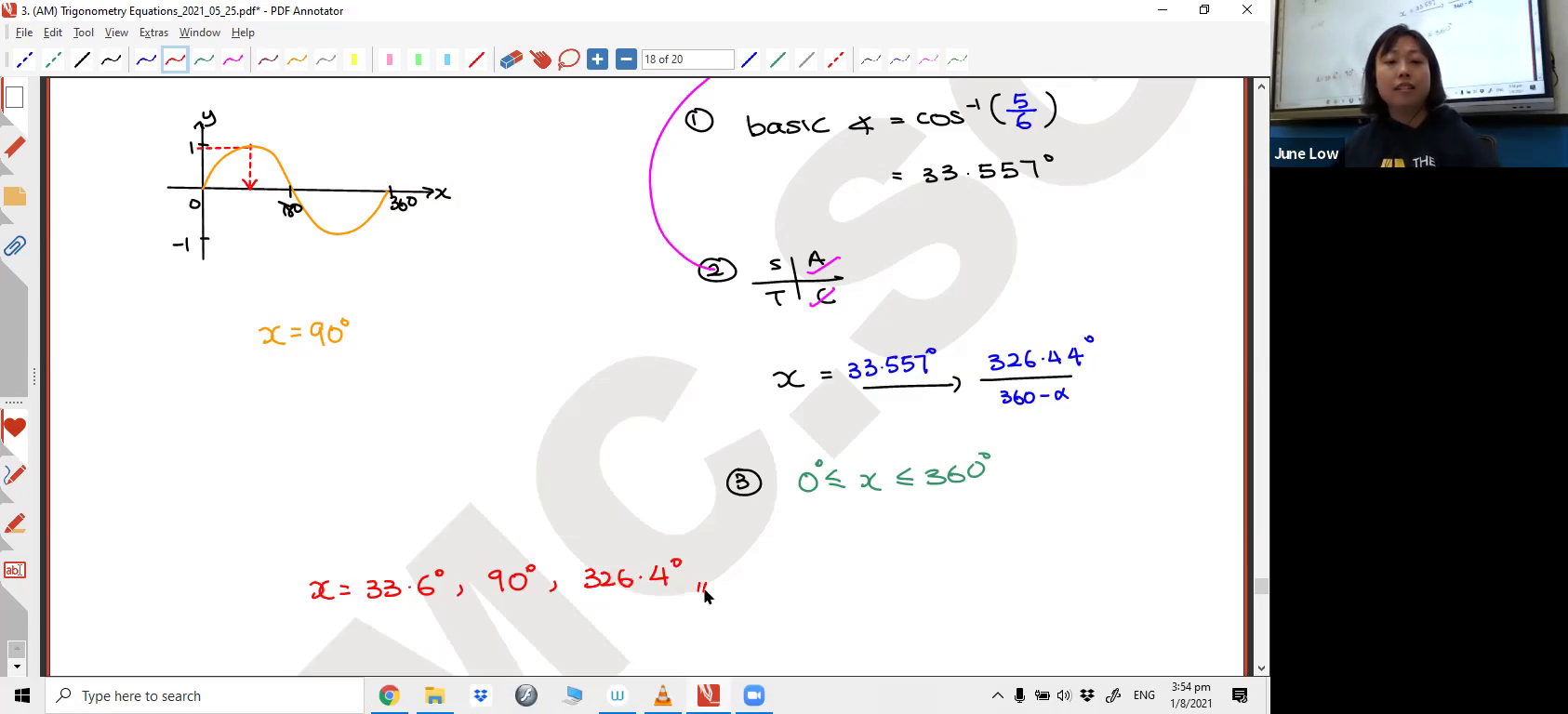Image resolution: width=1568 pixels, height=714 pixels.
Task: Select the blue diagonal line tool
Action: (x=749, y=59)
